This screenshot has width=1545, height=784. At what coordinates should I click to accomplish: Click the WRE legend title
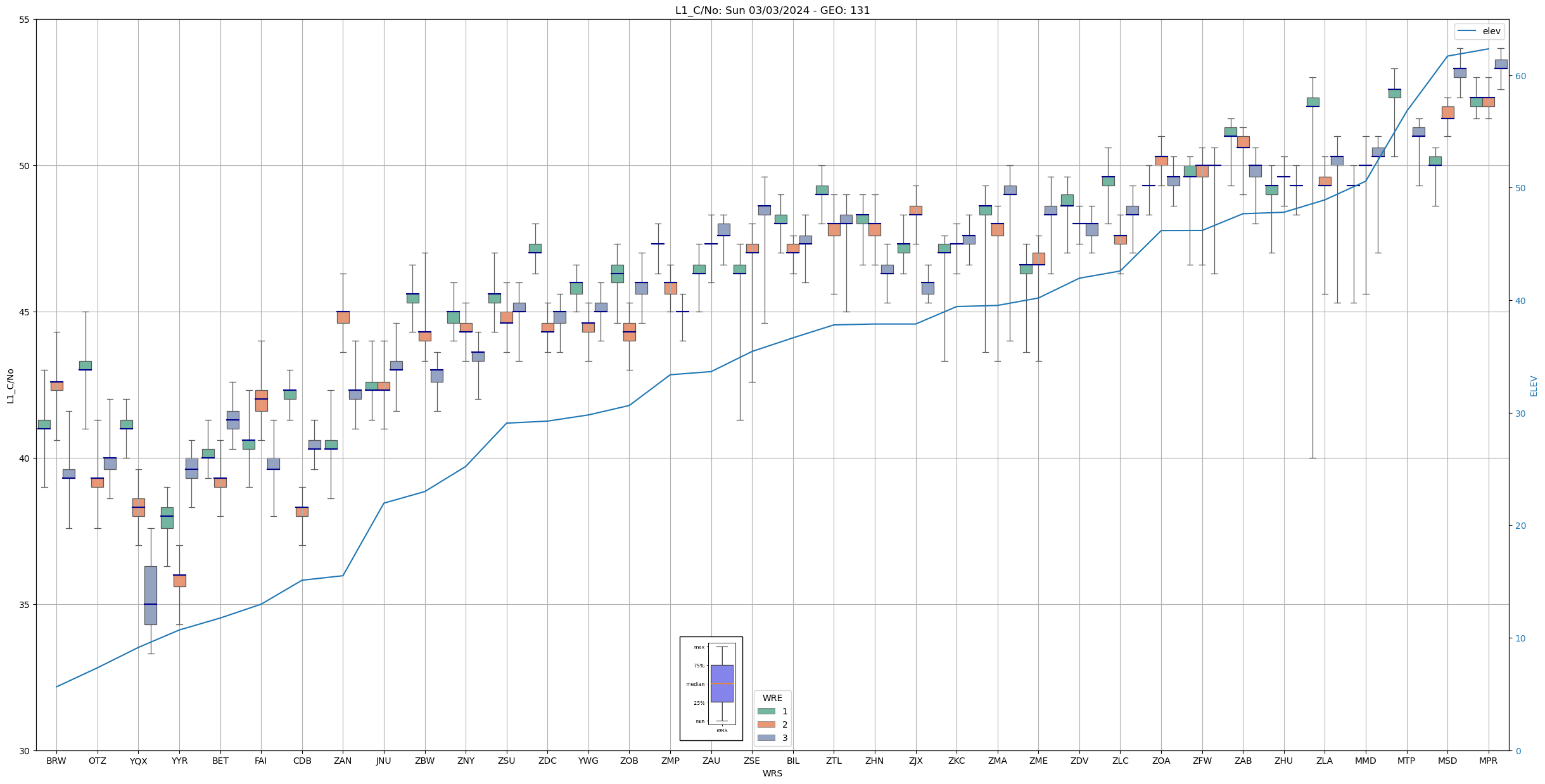tap(772, 698)
